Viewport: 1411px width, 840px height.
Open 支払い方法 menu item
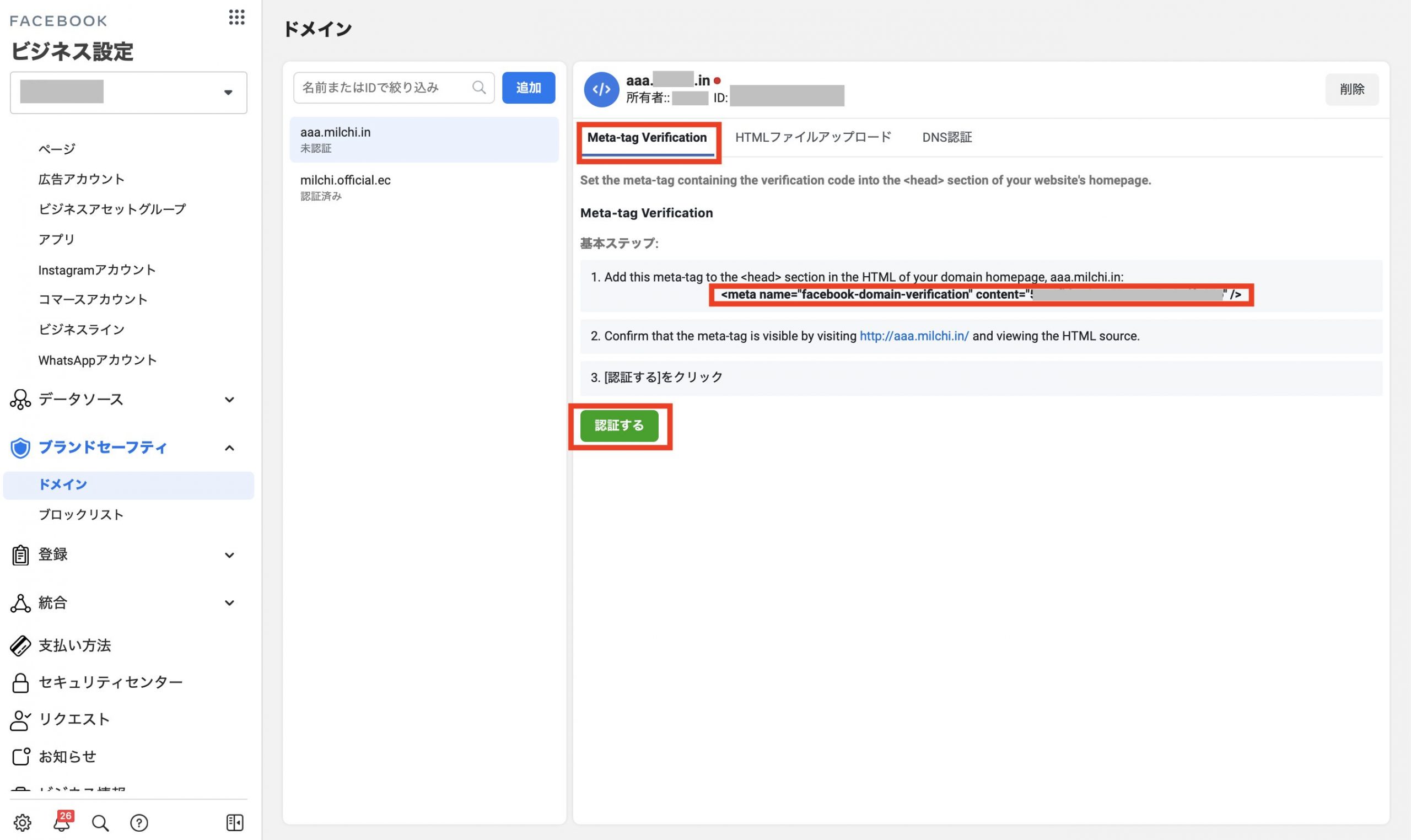tap(74, 646)
